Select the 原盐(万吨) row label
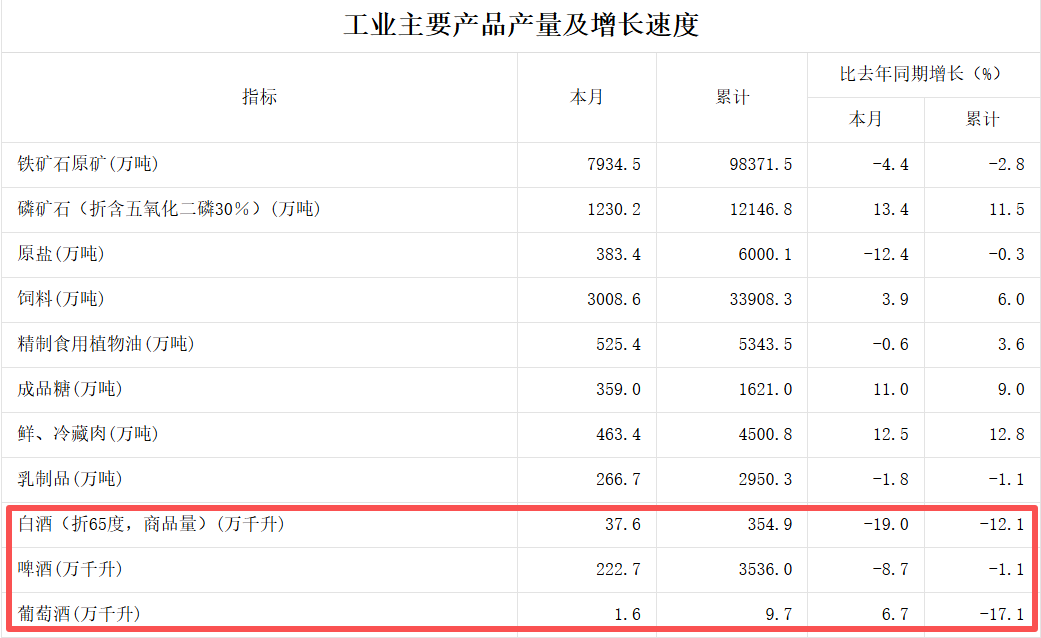 (61, 254)
